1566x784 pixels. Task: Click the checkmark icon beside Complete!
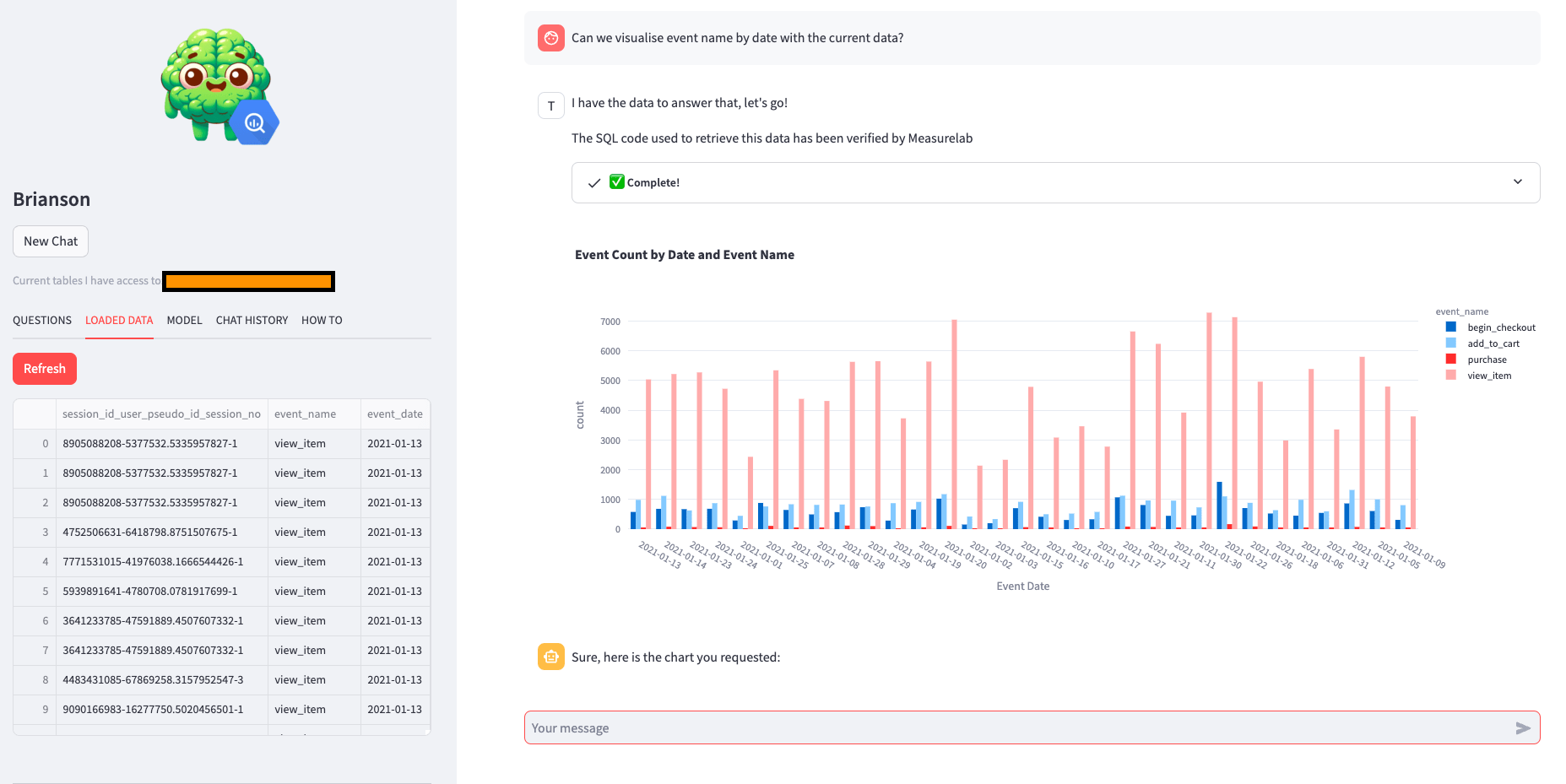tap(594, 183)
